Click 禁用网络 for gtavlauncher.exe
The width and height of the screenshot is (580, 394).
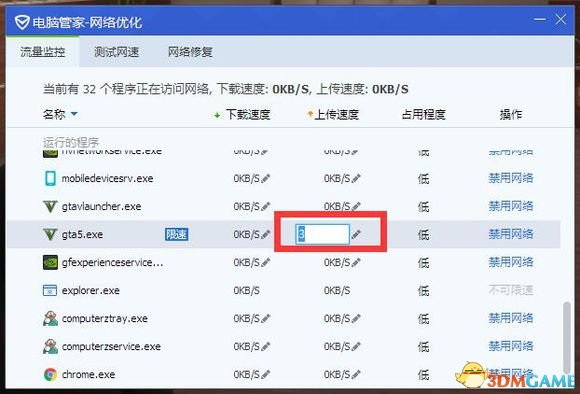click(511, 206)
